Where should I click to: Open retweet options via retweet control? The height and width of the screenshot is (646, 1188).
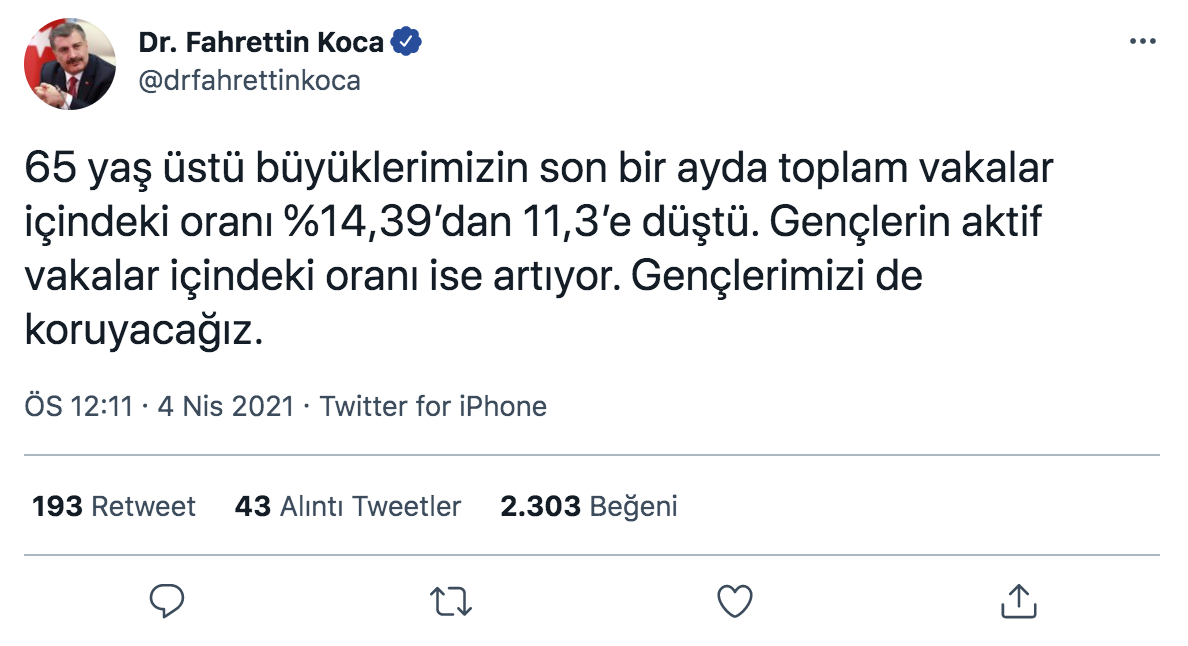click(x=453, y=601)
